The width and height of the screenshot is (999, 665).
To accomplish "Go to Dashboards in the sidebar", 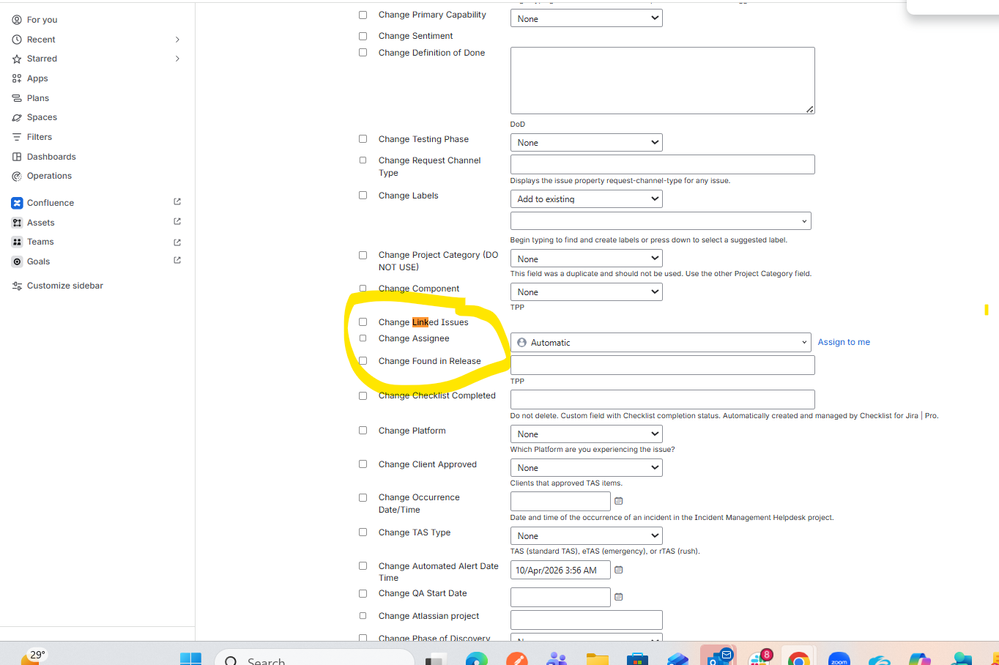I will pyautogui.click(x=51, y=157).
